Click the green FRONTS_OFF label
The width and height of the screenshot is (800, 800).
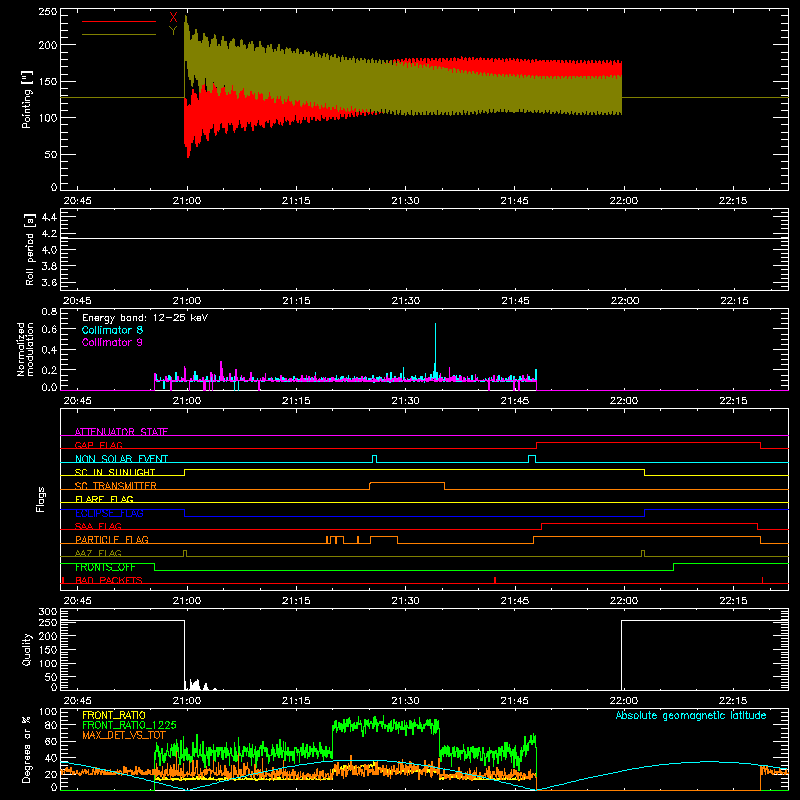[x=105, y=567]
